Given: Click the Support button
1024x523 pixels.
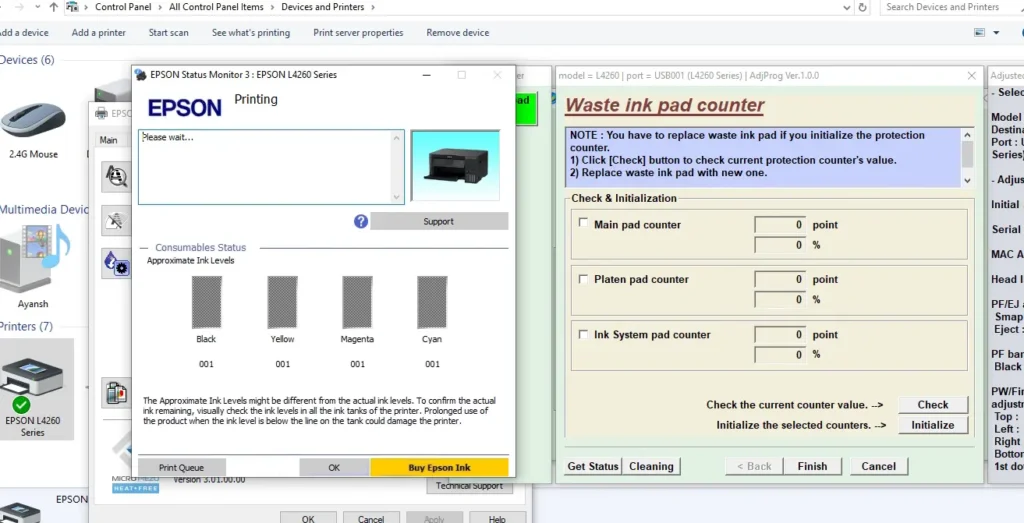Looking at the screenshot, I should point(439,221).
